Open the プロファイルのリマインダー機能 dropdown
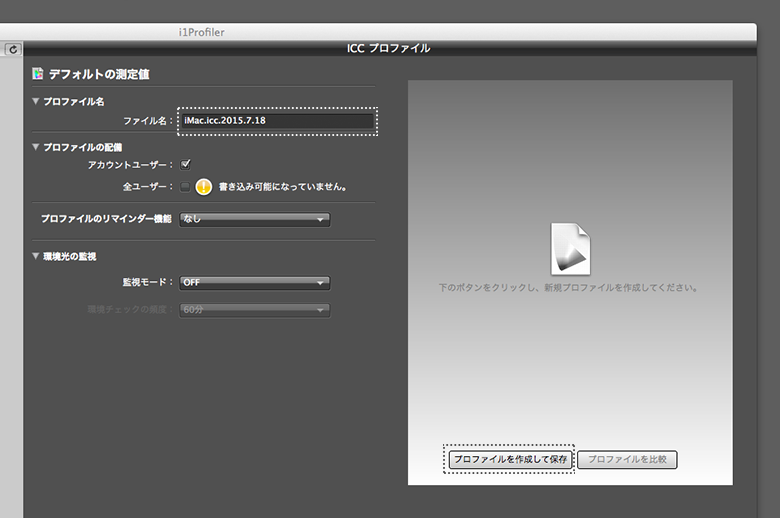Image resolution: width=780 pixels, height=518 pixels. click(255, 219)
